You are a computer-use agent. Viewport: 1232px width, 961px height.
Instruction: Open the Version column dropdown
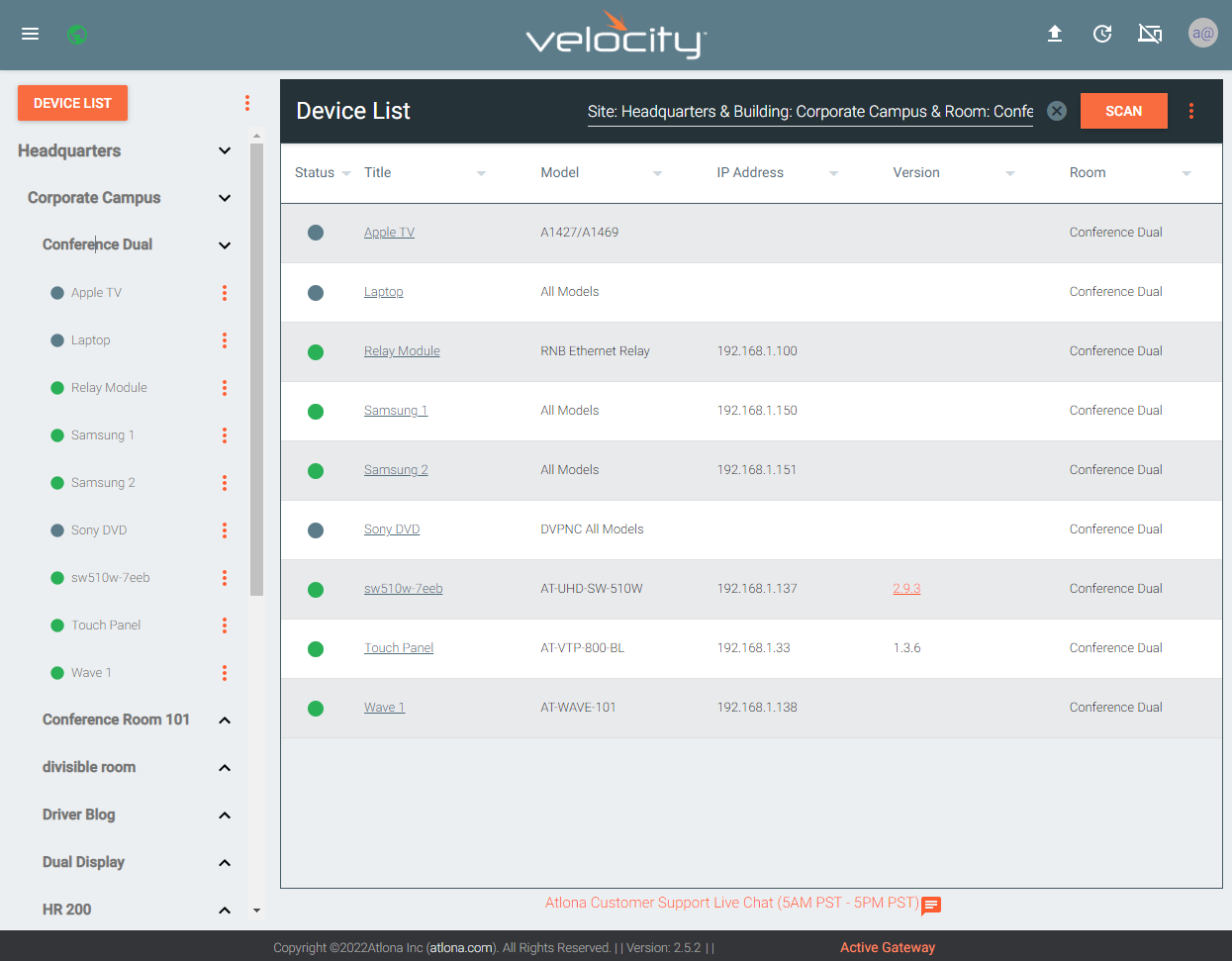click(1010, 173)
